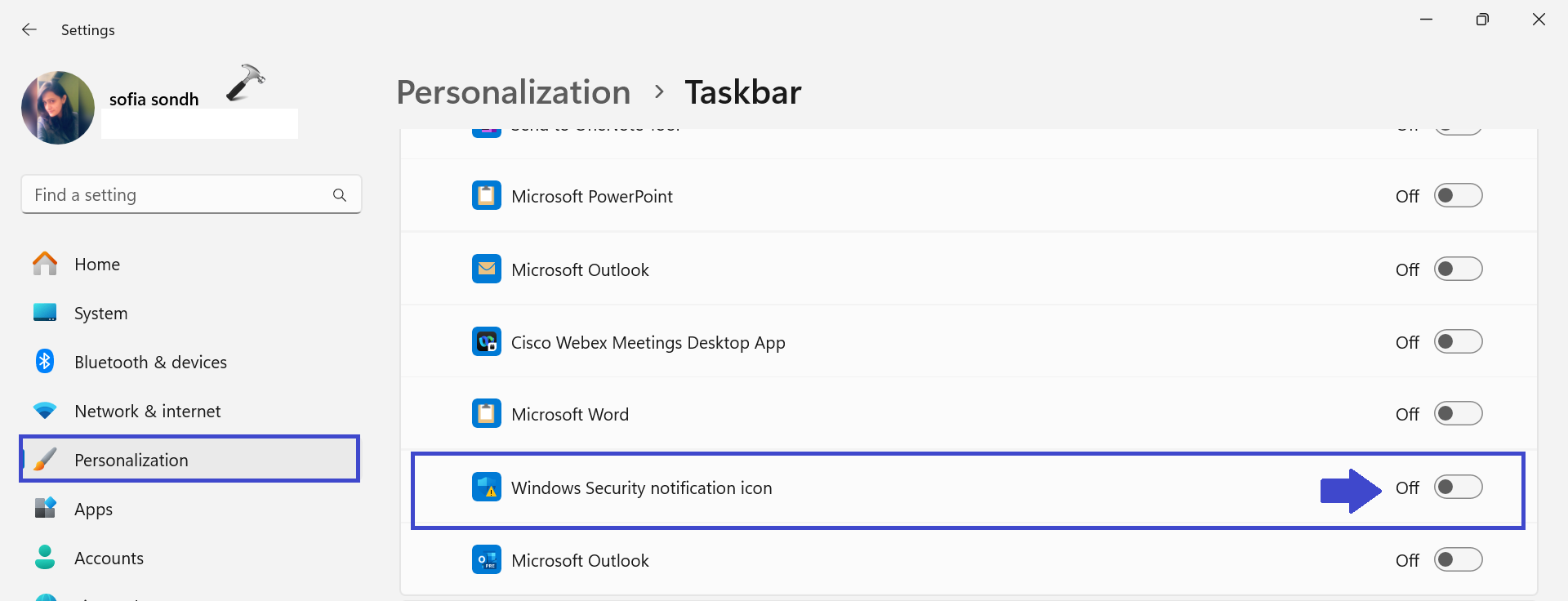Click the Cisco Webex Meetings app icon
The height and width of the screenshot is (601, 1568).
[487, 342]
